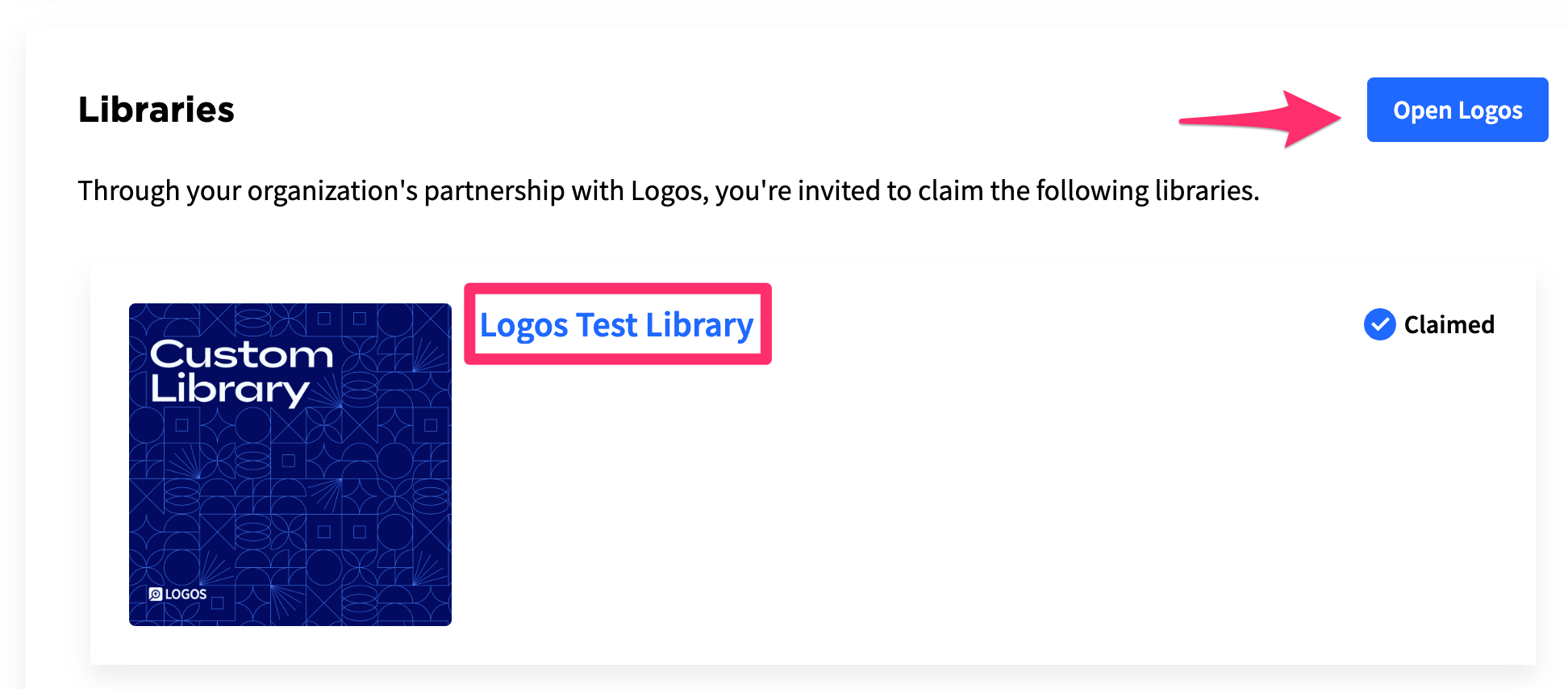The width and height of the screenshot is (1568, 689).
Task: Click the blue Claimed checkmark icon
Action: [x=1379, y=324]
